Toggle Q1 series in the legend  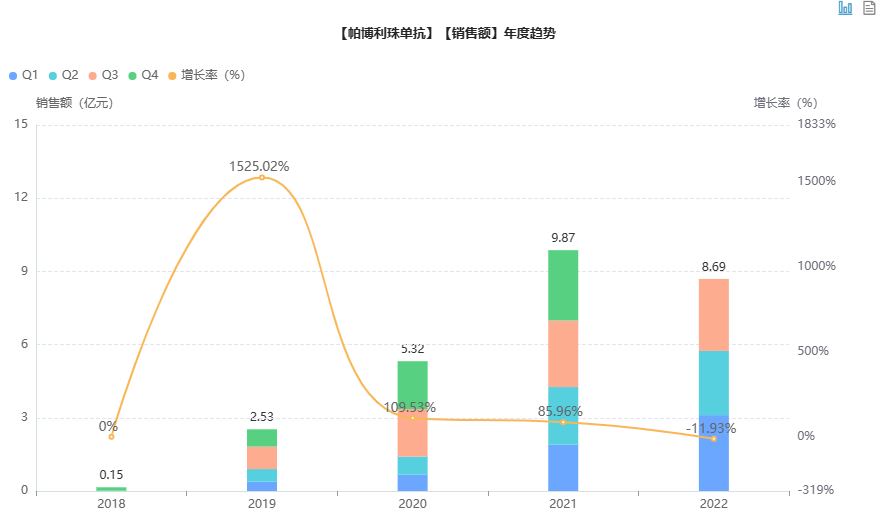23,75
